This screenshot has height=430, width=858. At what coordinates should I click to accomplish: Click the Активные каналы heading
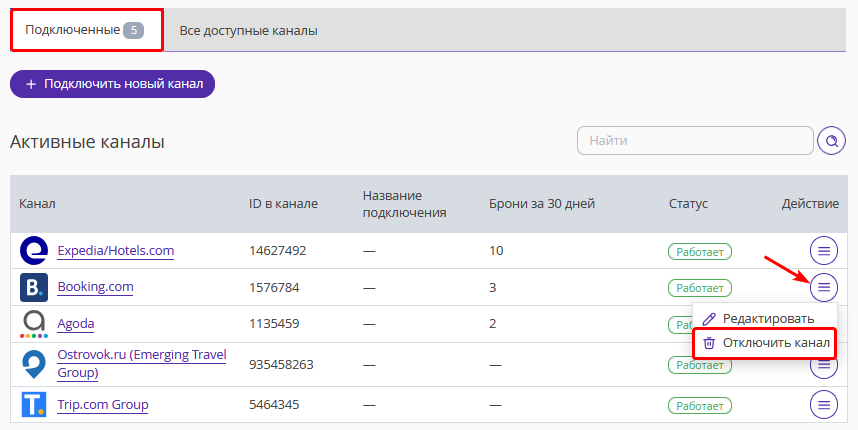tap(87, 142)
